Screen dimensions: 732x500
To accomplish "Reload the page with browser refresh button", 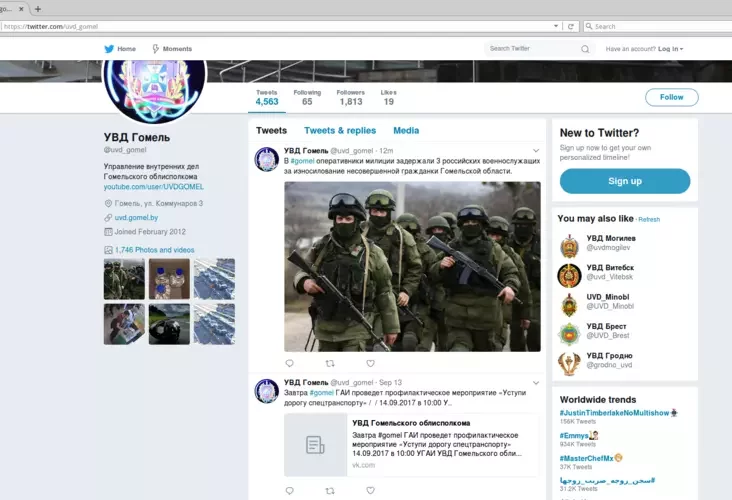I will 570,26.
